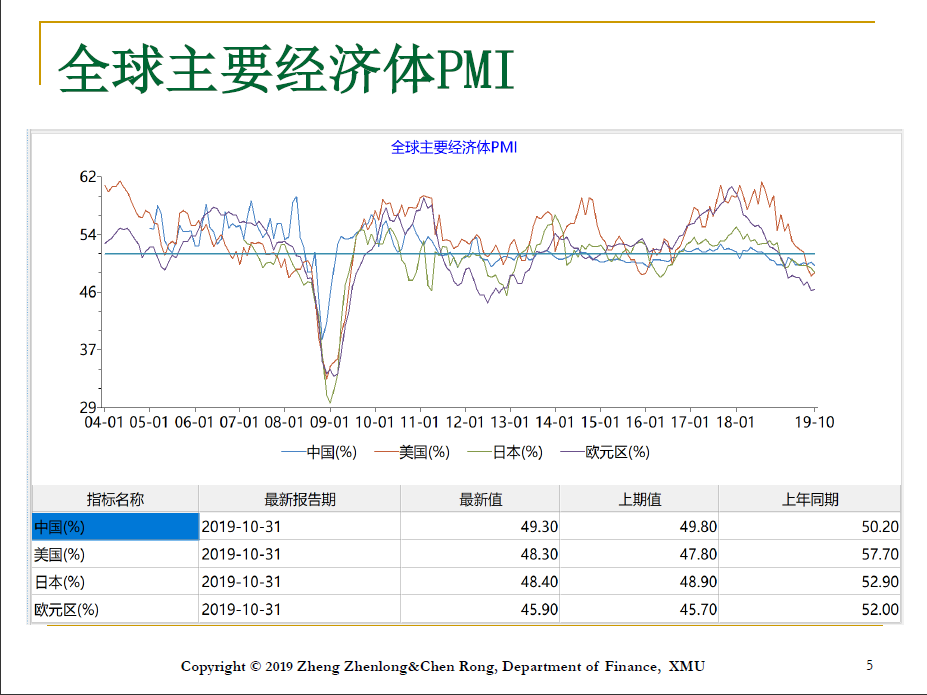Screen dimensions: 927x695
Task: Click the 09-01 x-axis date label
Action: pos(329,422)
